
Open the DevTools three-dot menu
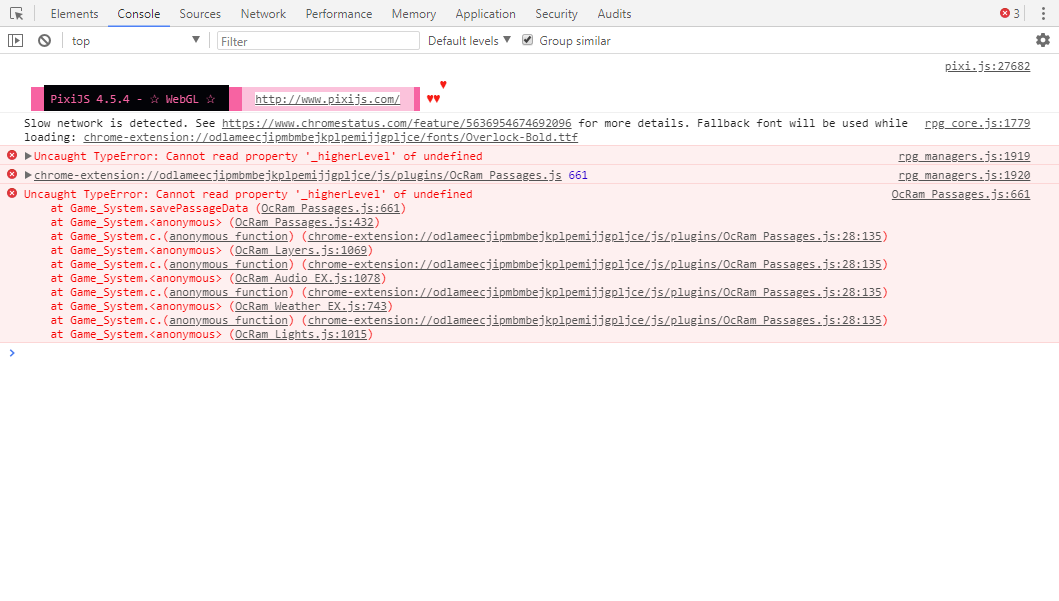coord(1043,14)
